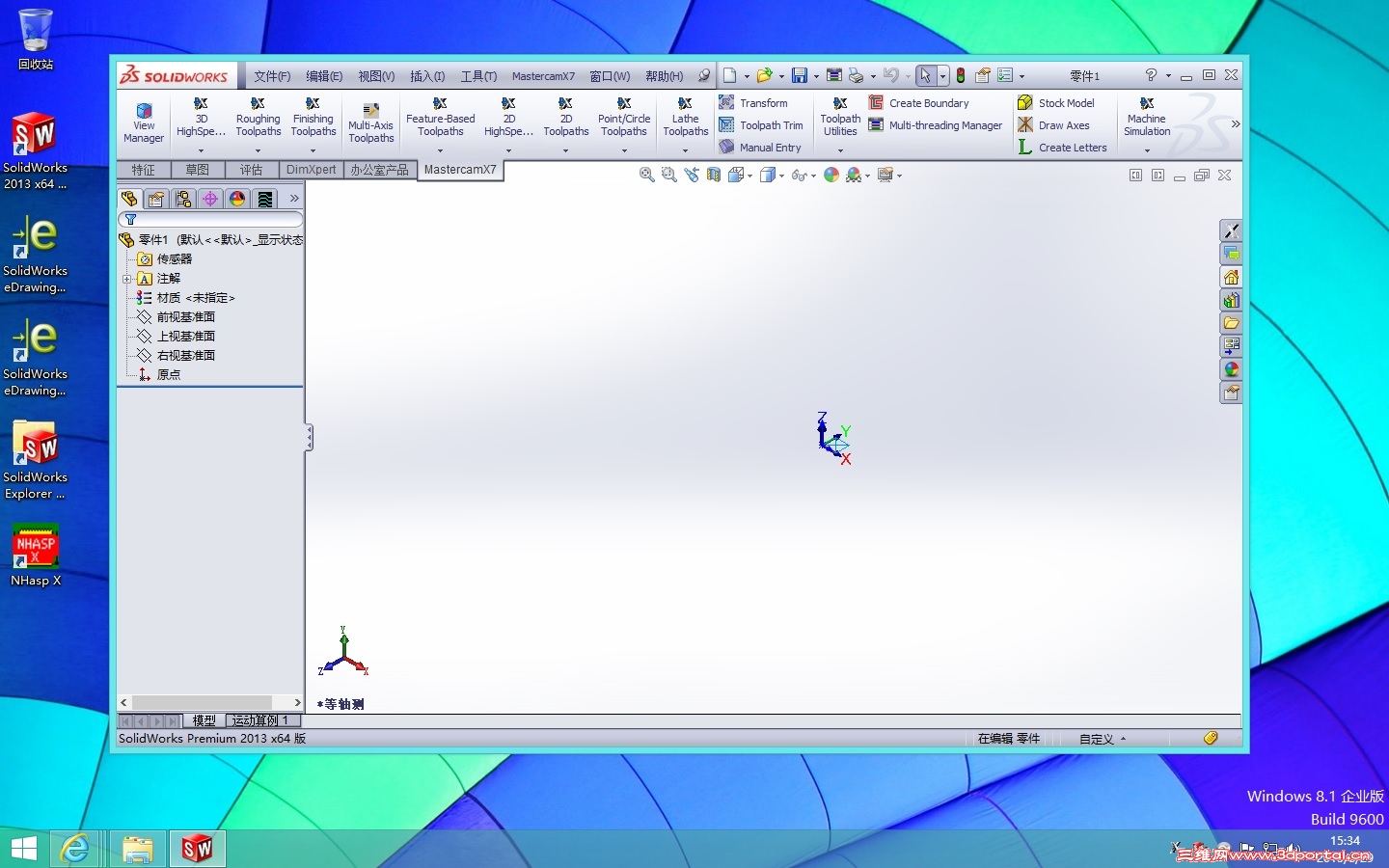
Task: Click the Open file folder icon
Action: [764, 75]
